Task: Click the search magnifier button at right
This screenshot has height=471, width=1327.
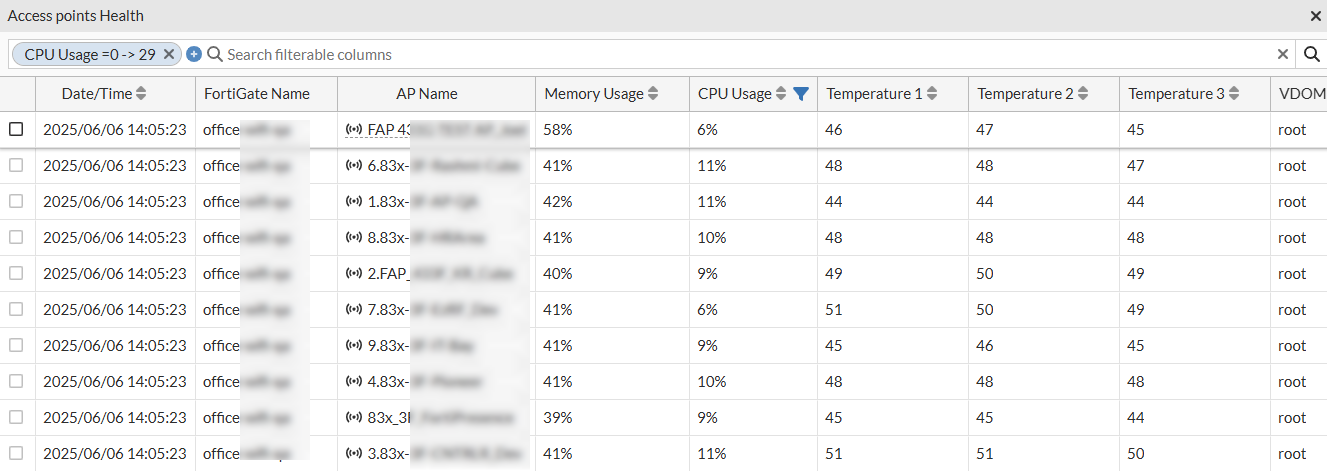Action: 1312,54
